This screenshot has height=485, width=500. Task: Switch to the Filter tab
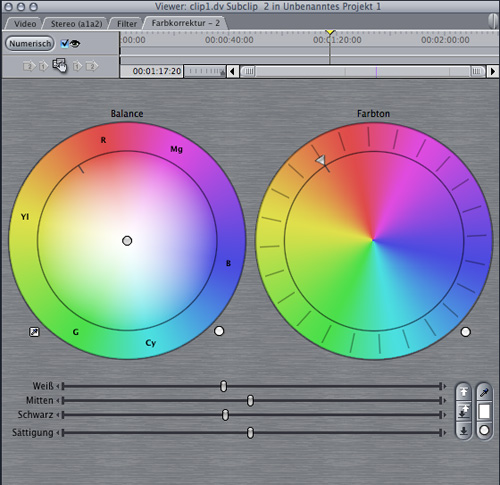pyautogui.click(x=127, y=24)
